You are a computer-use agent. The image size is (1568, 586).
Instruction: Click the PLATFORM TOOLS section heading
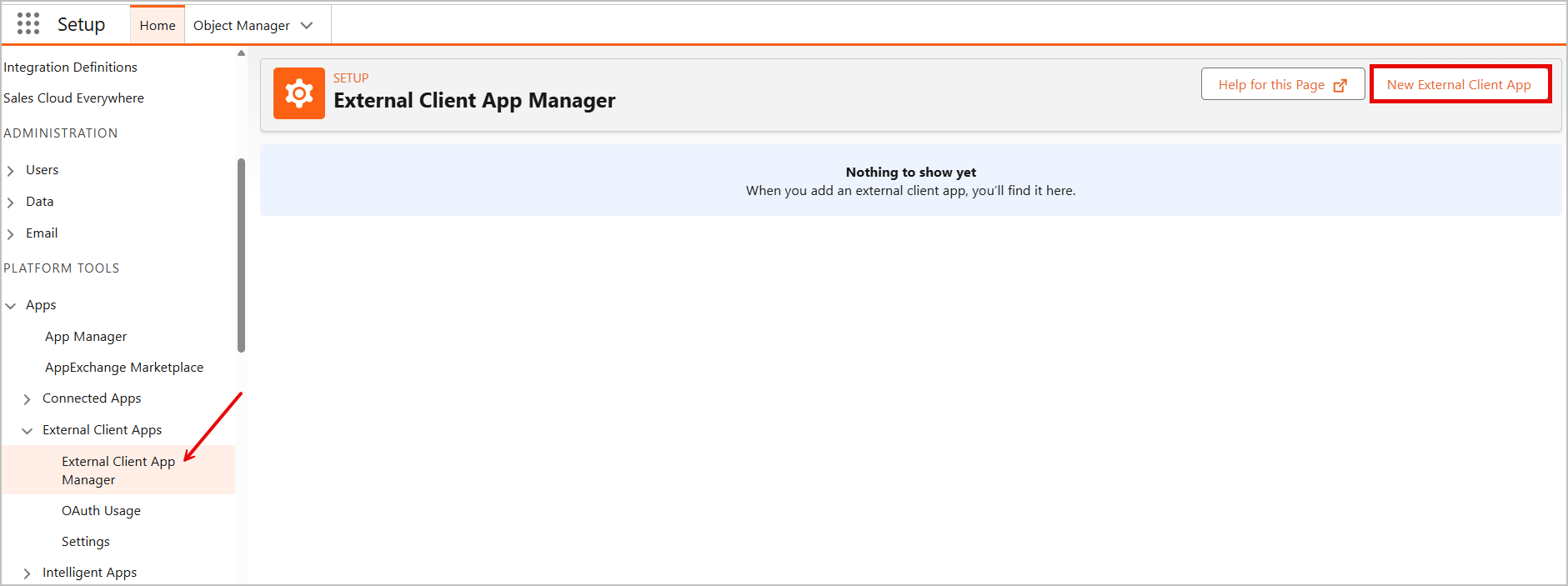tap(61, 268)
